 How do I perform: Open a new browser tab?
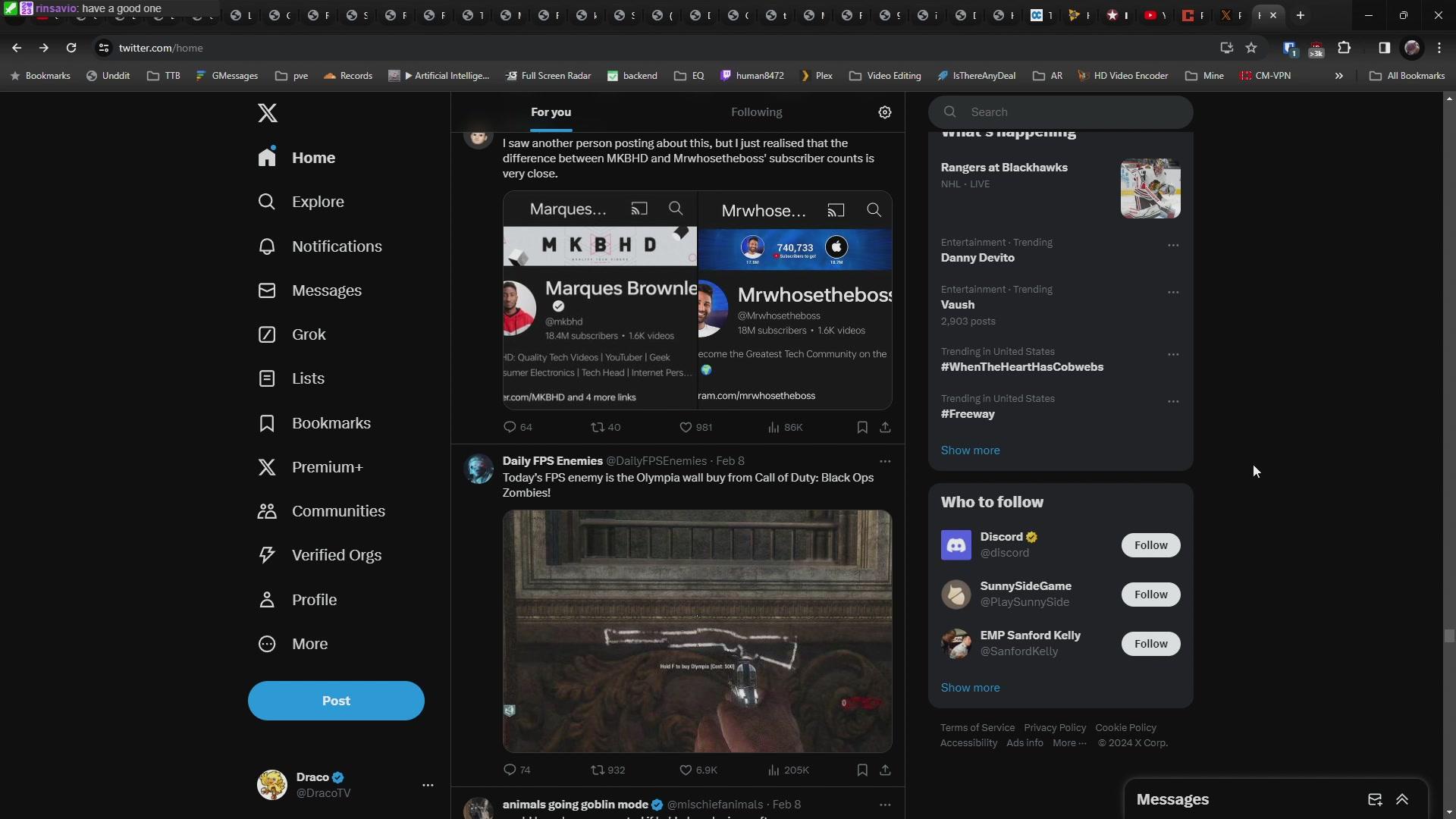pyautogui.click(x=1301, y=15)
